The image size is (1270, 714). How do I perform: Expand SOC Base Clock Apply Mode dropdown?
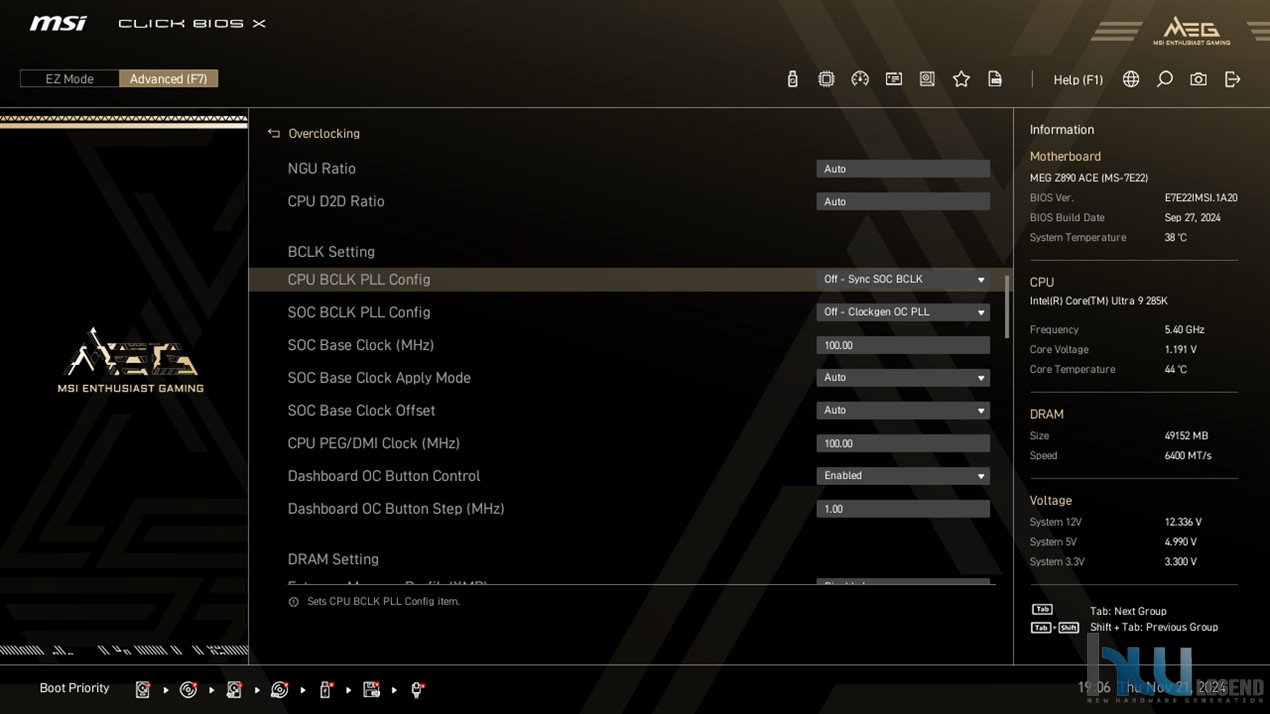pos(903,378)
